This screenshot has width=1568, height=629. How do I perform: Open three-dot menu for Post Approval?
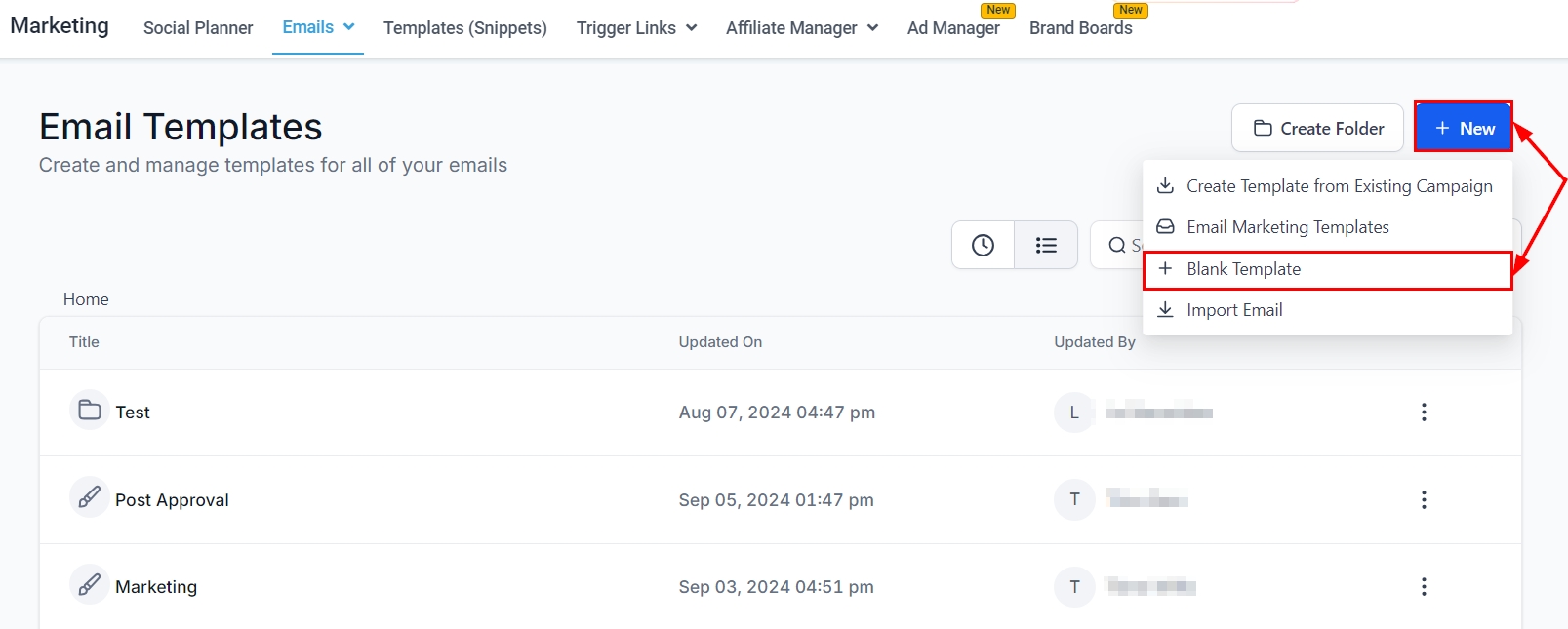pyautogui.click(x=1424, y=500)
